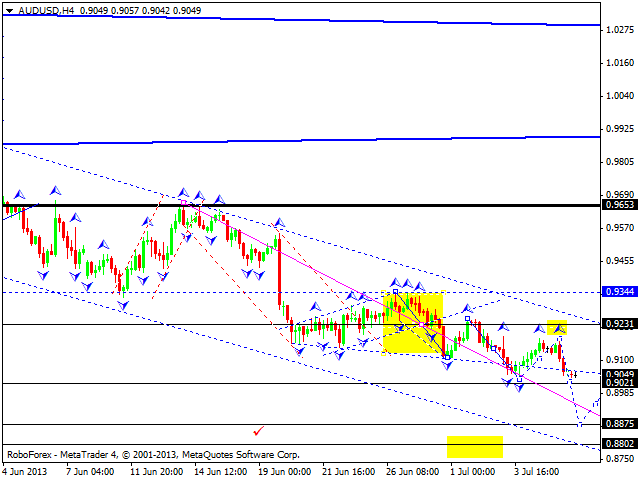
Task: Click the small yellow box at 0.9231 line
Action: click(x=557, y=327)
